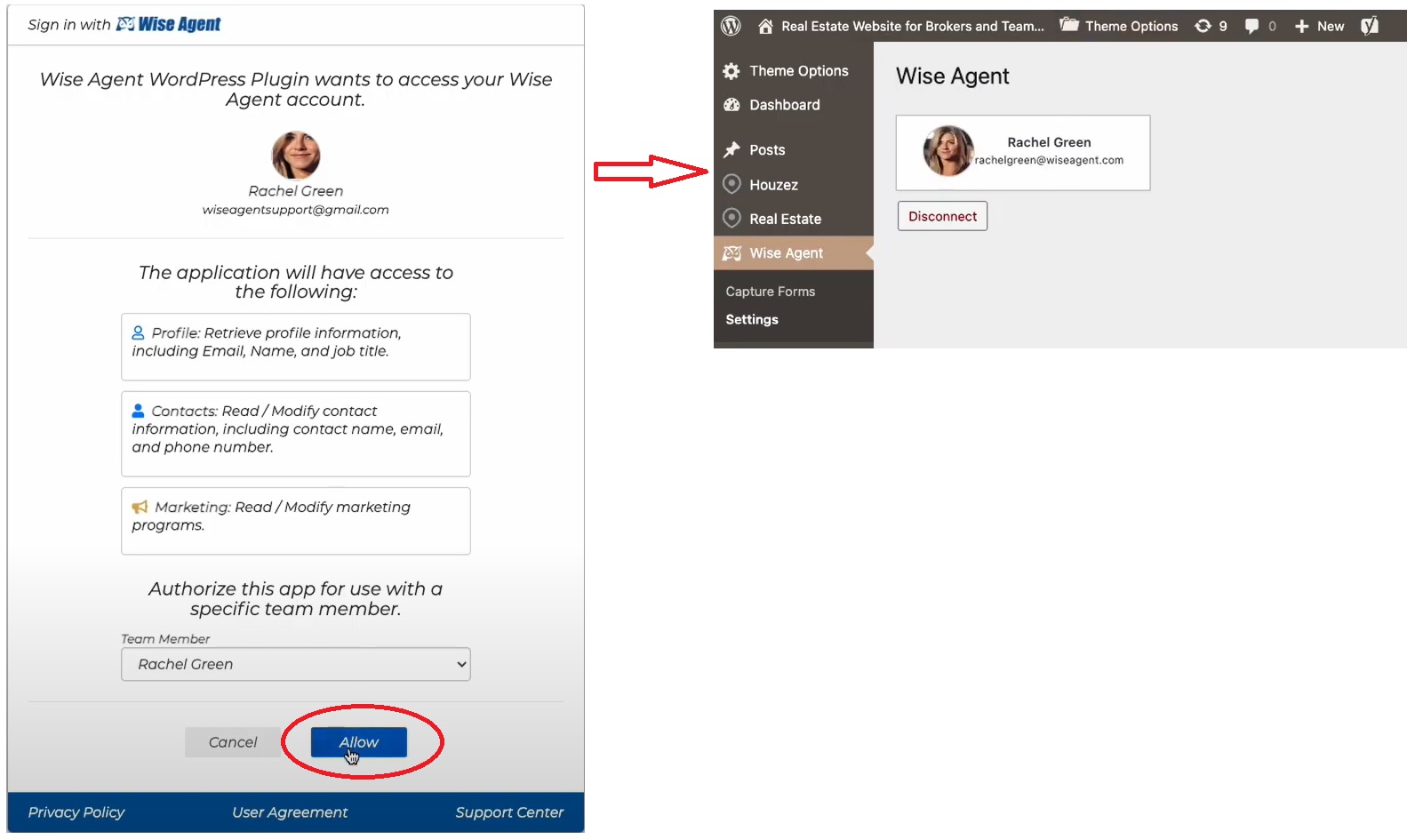This screenshot has width=1415, height=840.
Task: Click Real Estate Website site title link
Action: tap(913, 26)
